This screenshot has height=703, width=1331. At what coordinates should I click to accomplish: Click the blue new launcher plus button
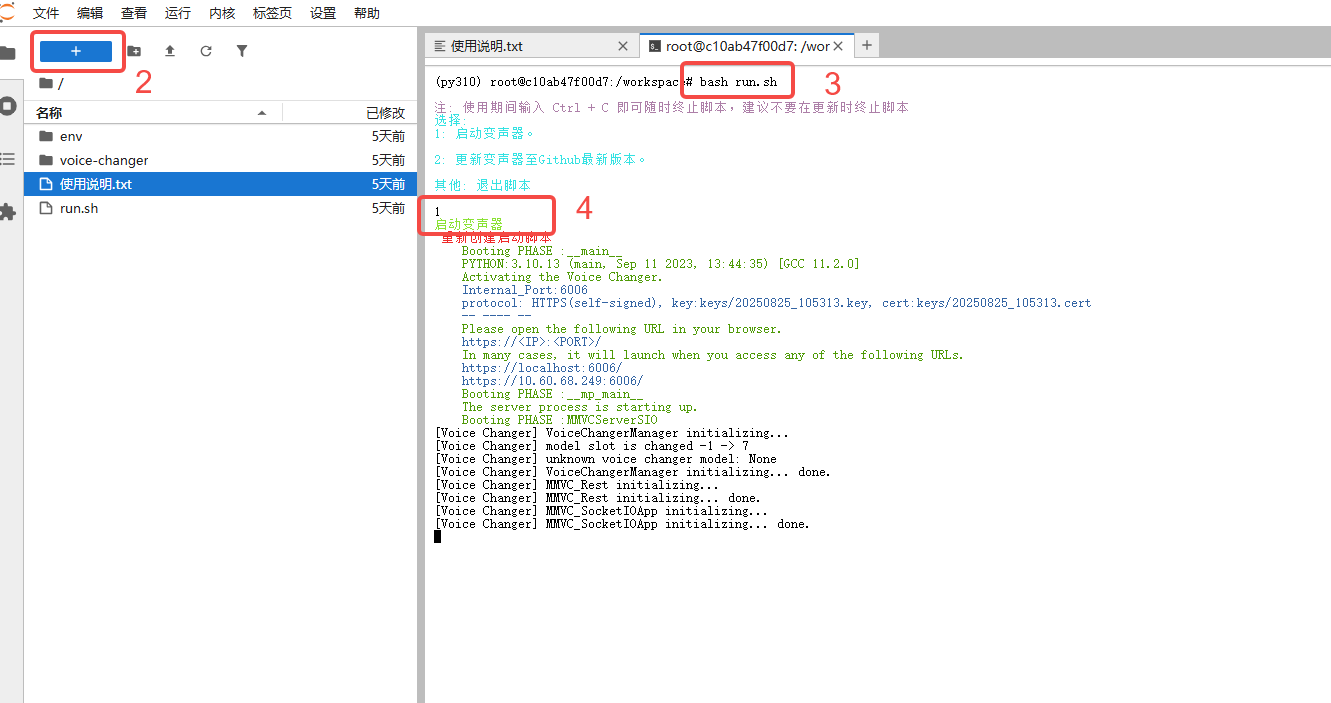(76, 51)
